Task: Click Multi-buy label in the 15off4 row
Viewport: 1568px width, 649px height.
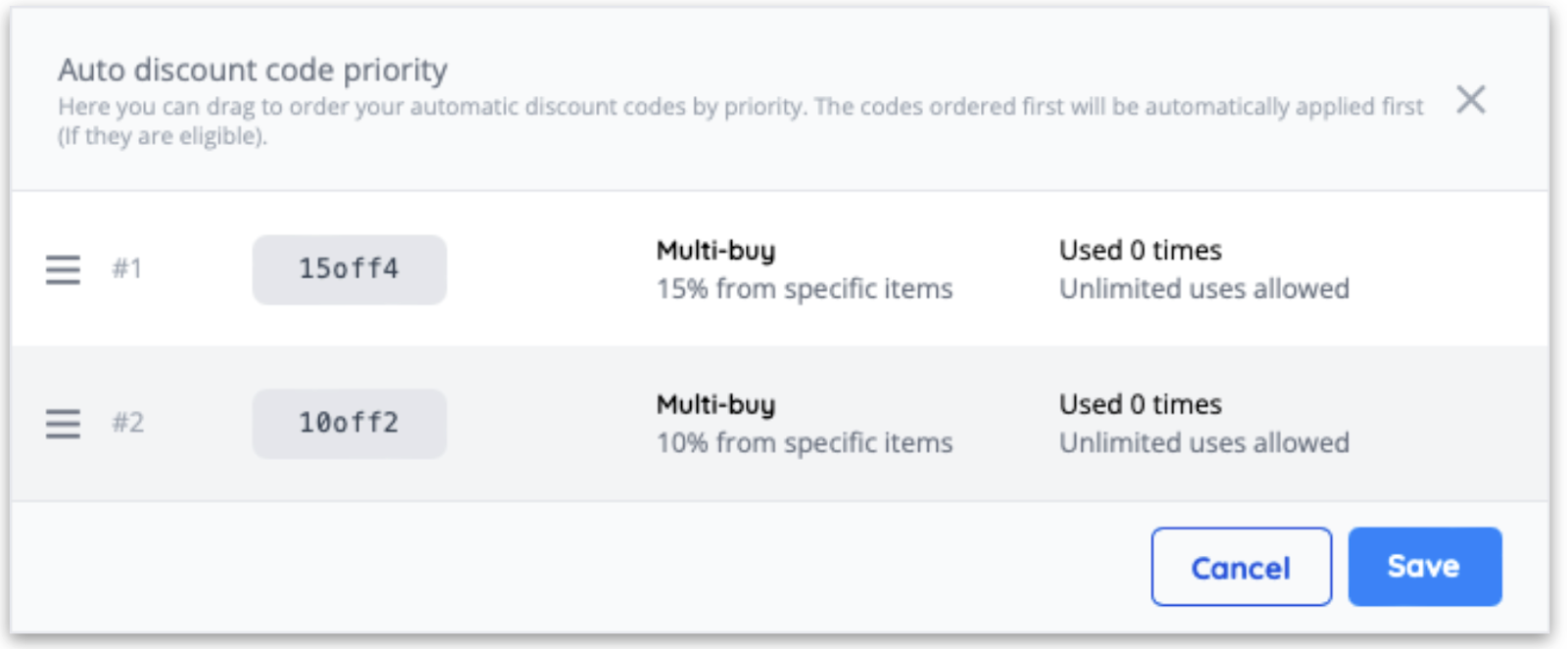Action: click(x=715, y=251)
